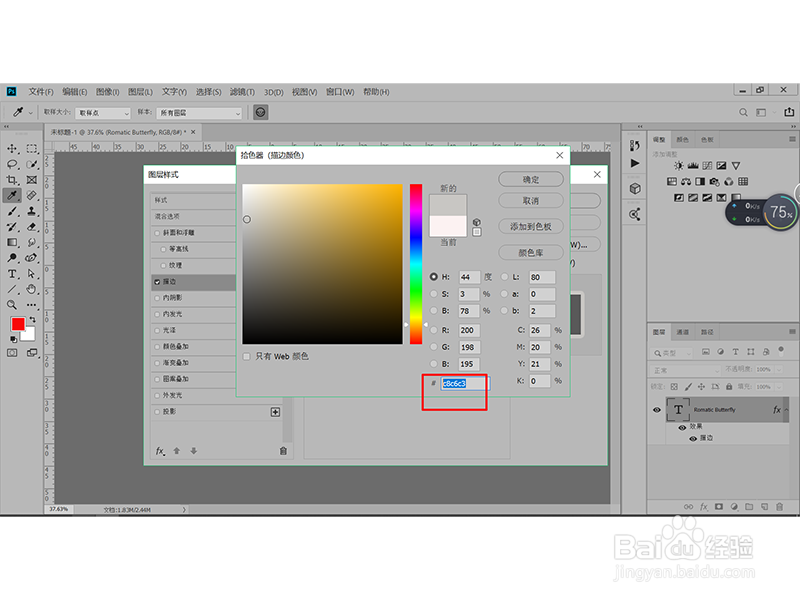Add effect plus button beside 投影
The image size is (800, 600).
(276, 412)
